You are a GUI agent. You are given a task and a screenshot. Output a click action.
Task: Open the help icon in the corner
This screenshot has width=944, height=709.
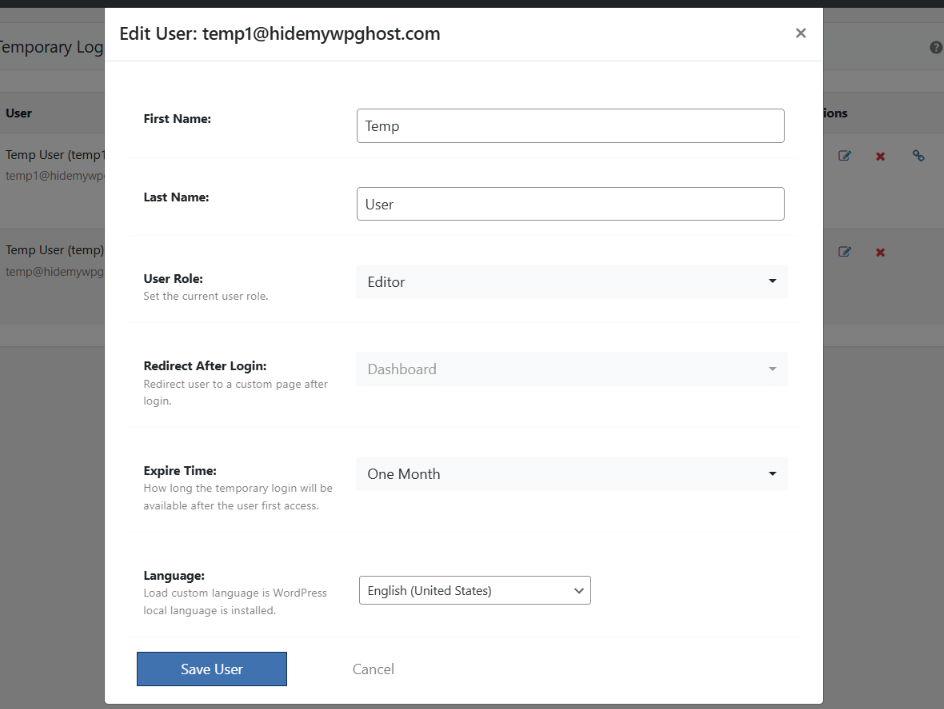pos(936,47)
